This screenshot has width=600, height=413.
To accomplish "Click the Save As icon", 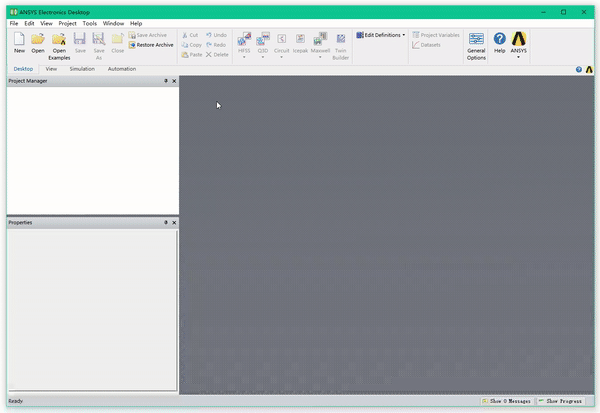I will 99,39.
